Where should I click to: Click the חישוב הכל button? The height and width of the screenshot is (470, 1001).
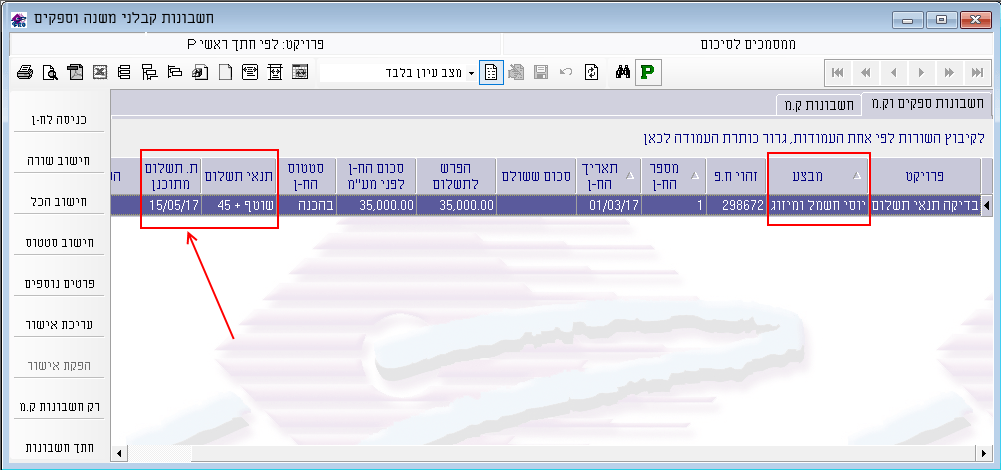tap(56, 201)
